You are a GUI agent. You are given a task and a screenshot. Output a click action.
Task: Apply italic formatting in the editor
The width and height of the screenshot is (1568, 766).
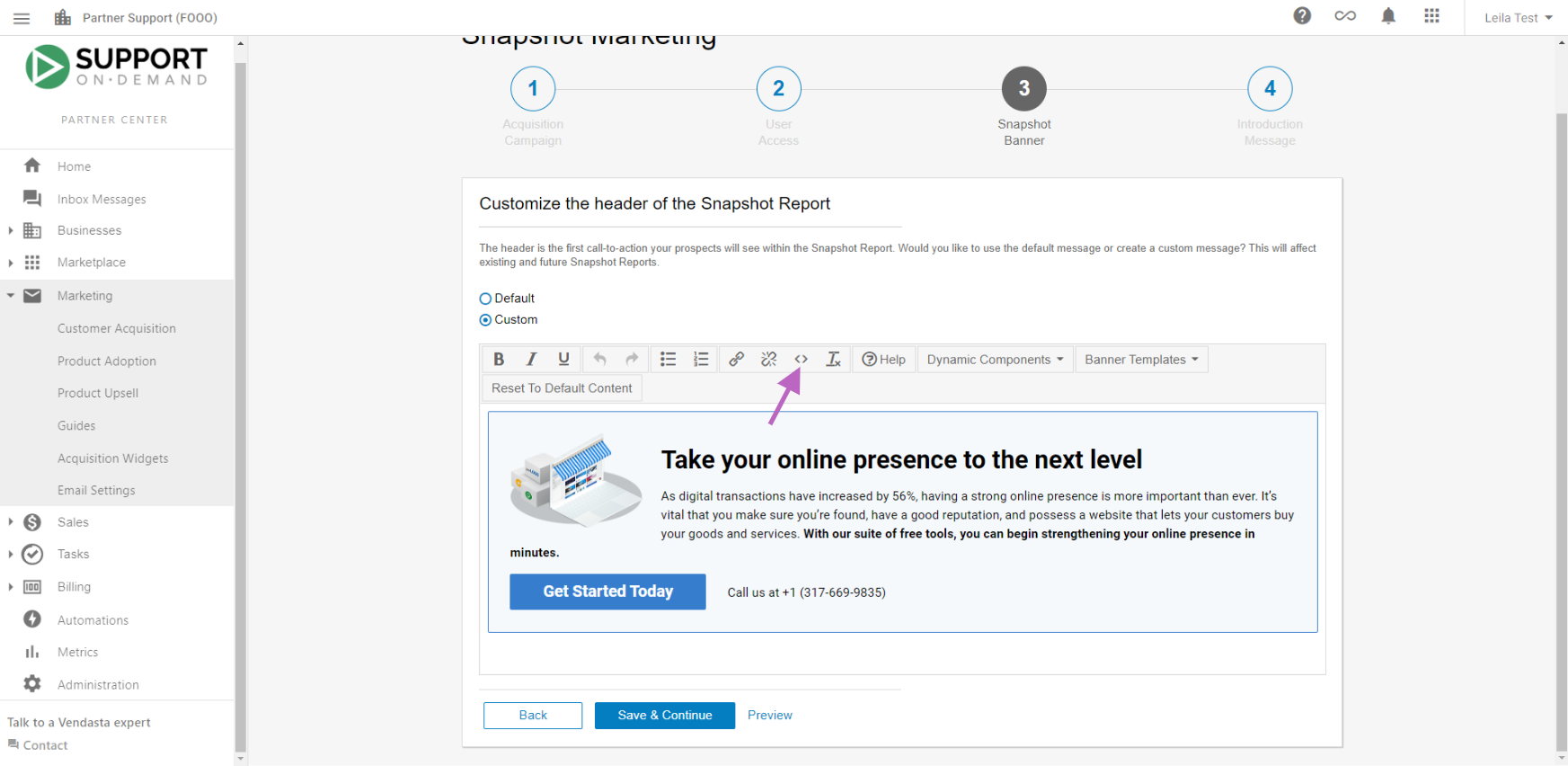pyautogui.click(x=531, y=360)
